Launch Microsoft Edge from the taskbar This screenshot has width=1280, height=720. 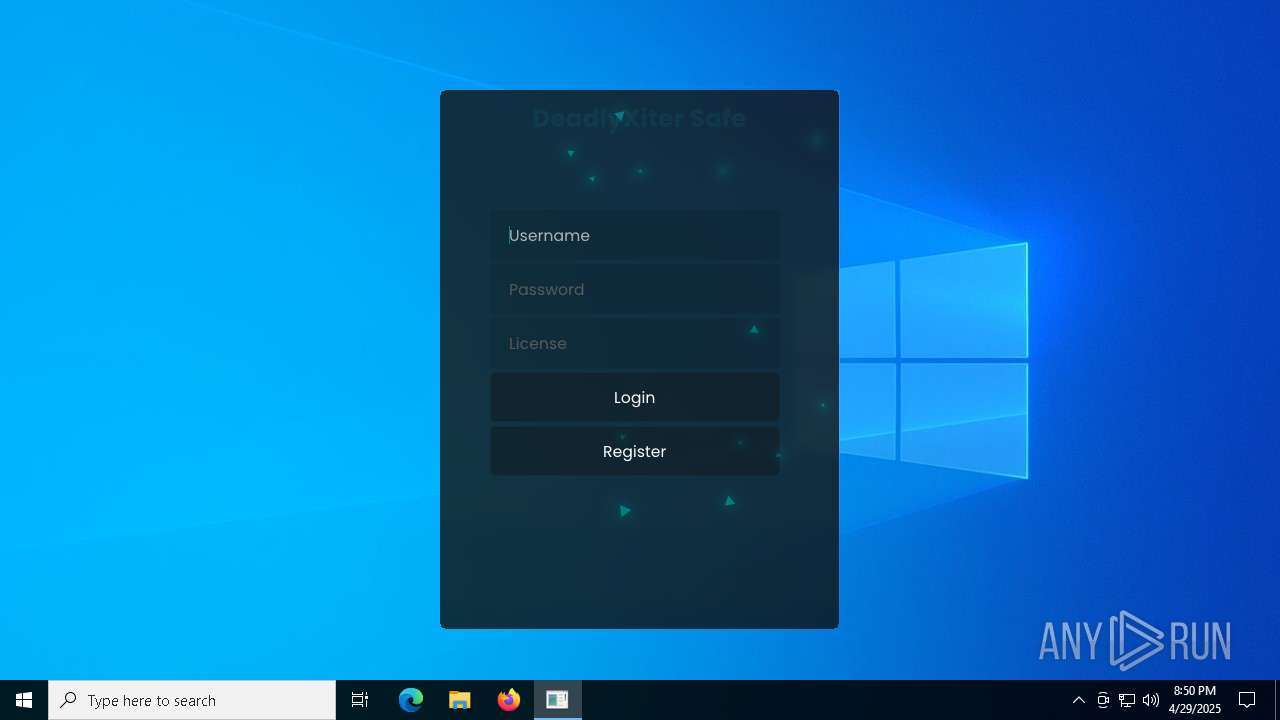coord(411,700)
